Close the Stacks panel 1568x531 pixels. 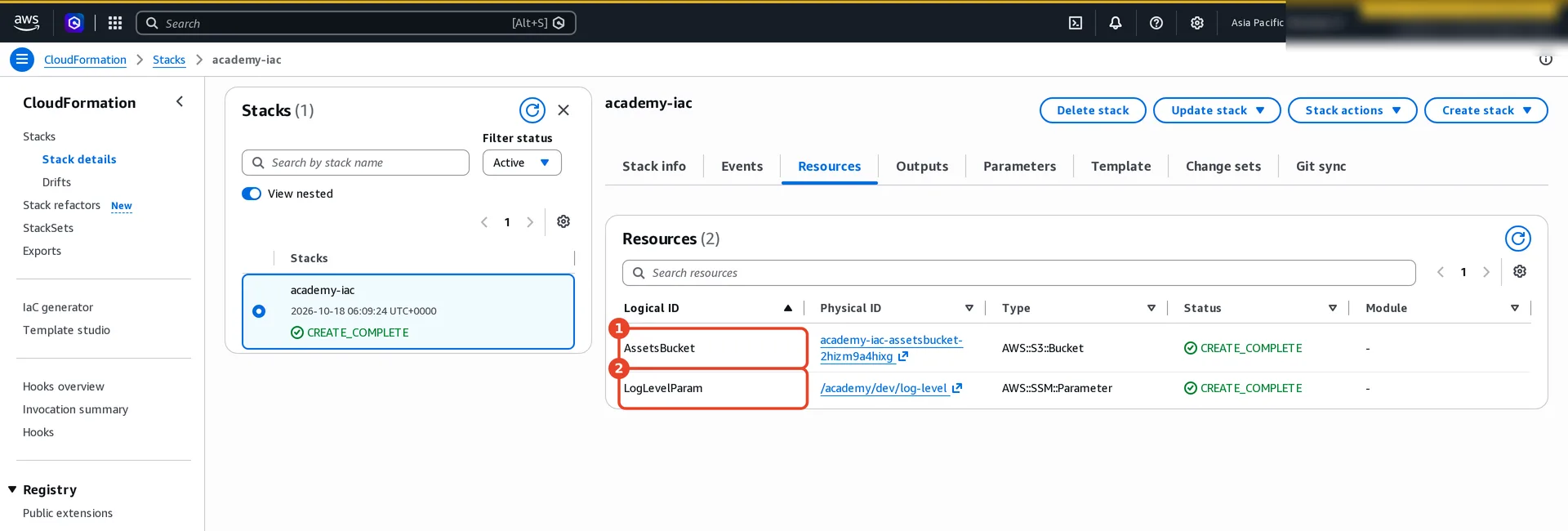coord(563,110)
